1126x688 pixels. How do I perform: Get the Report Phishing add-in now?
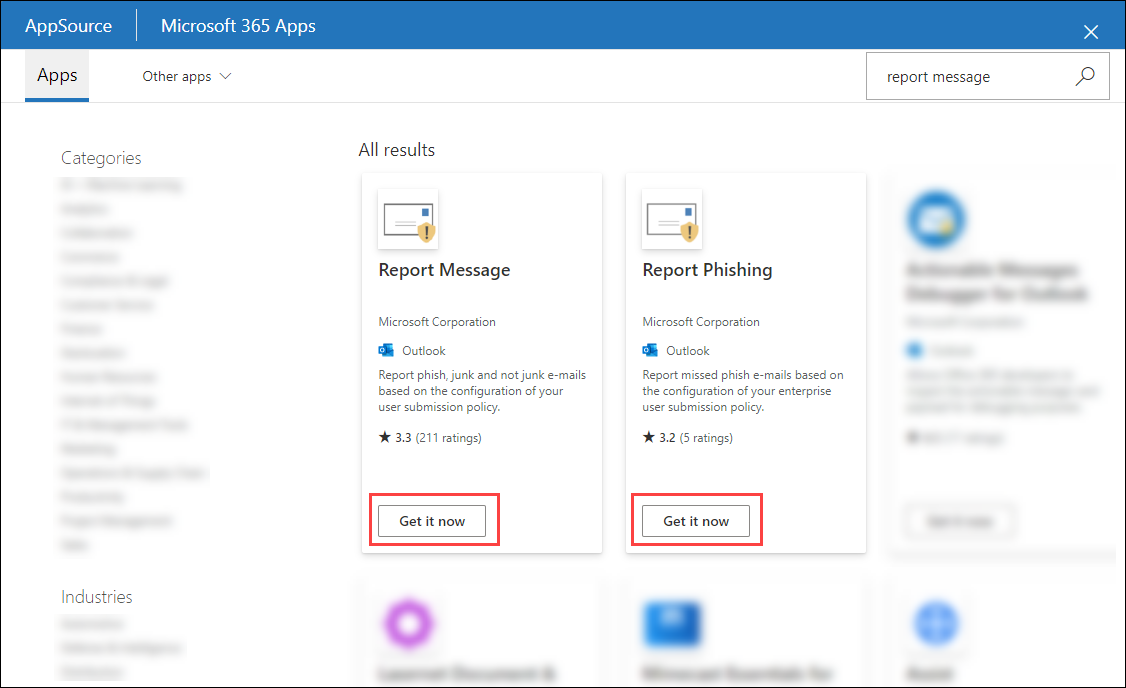pos(696,521)
